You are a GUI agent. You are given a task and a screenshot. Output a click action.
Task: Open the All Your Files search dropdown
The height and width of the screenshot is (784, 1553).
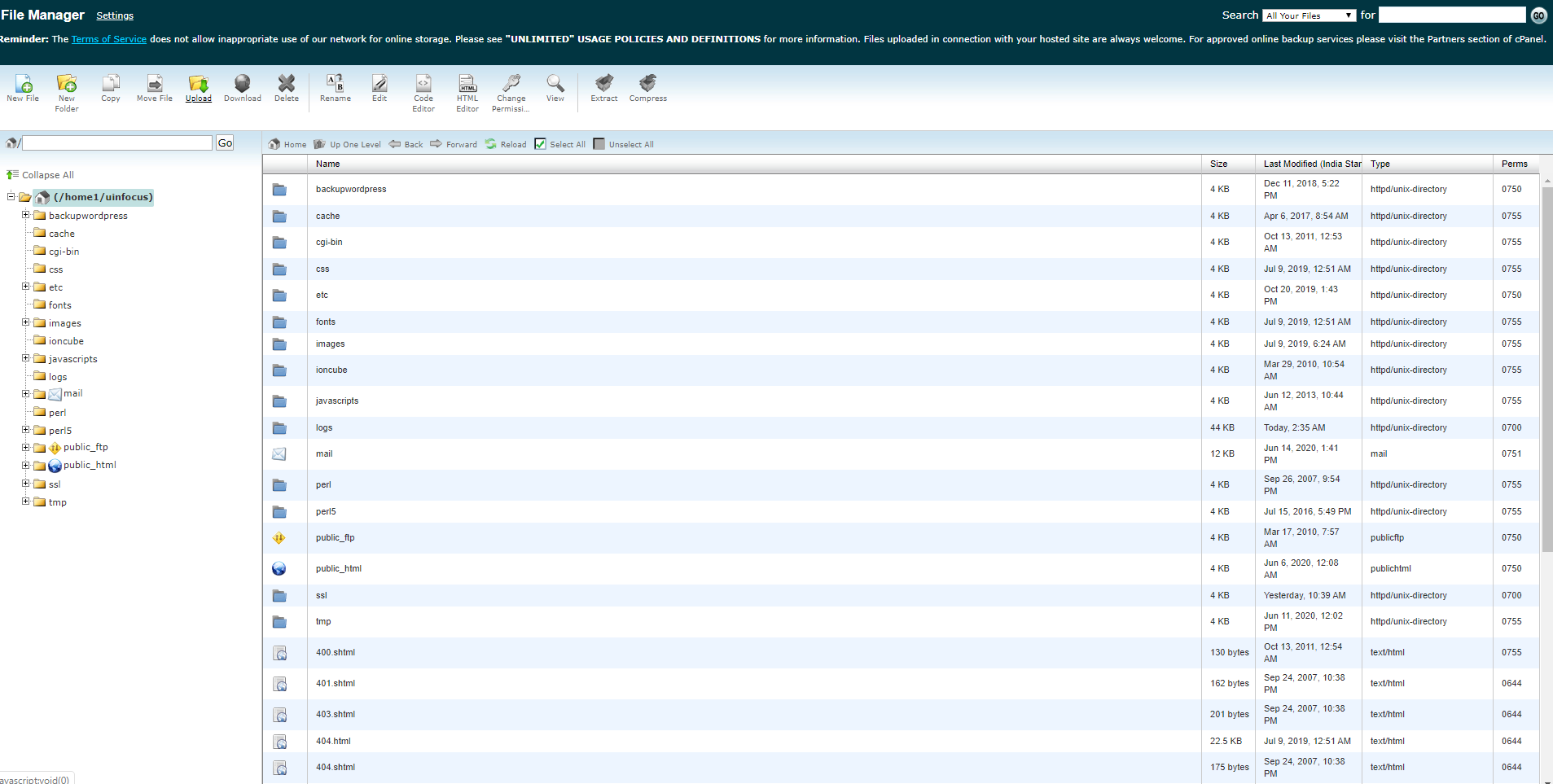(1310, 15)
